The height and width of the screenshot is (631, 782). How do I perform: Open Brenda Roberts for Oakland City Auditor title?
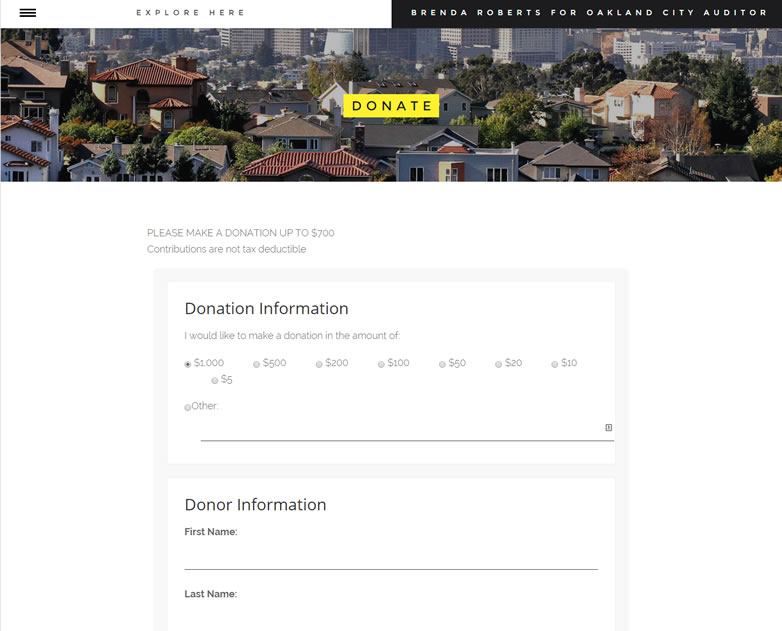tap(589, 12)
